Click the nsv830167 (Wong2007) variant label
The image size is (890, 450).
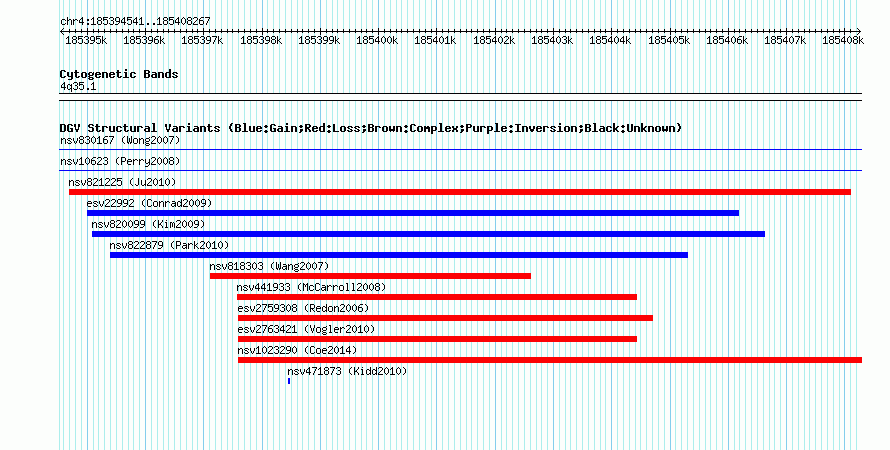point(120,140)
